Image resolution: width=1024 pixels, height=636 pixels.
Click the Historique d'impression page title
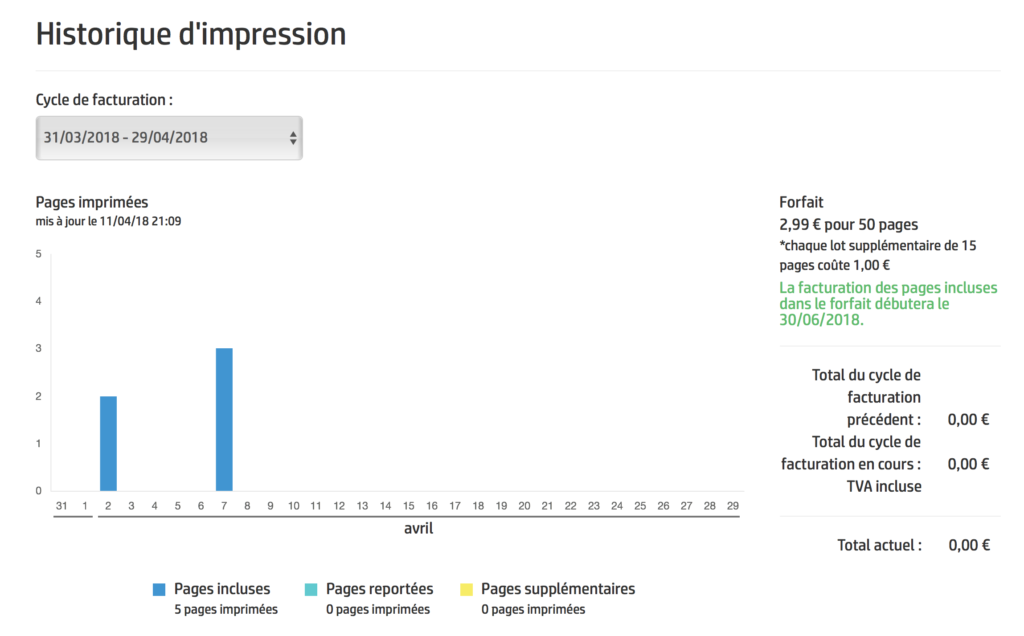pyautogui.click(x=191, y=34)
